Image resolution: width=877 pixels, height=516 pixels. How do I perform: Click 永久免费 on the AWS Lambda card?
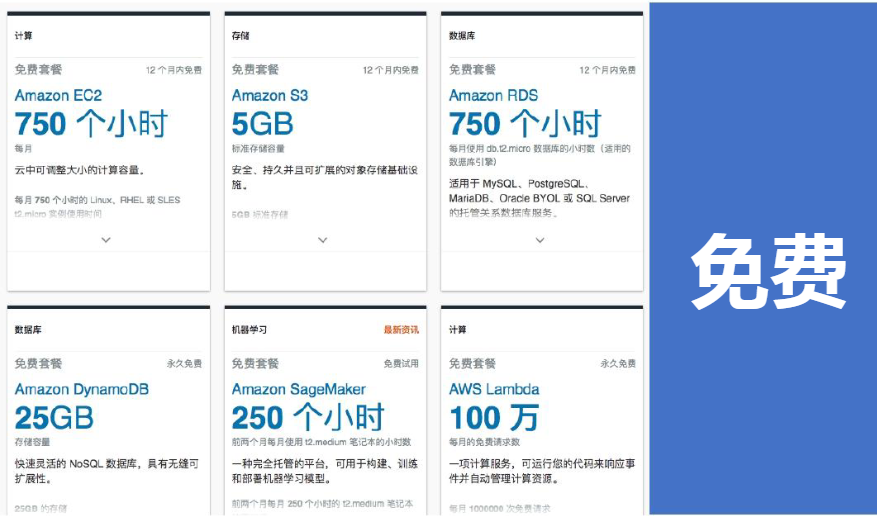(618, 364)
